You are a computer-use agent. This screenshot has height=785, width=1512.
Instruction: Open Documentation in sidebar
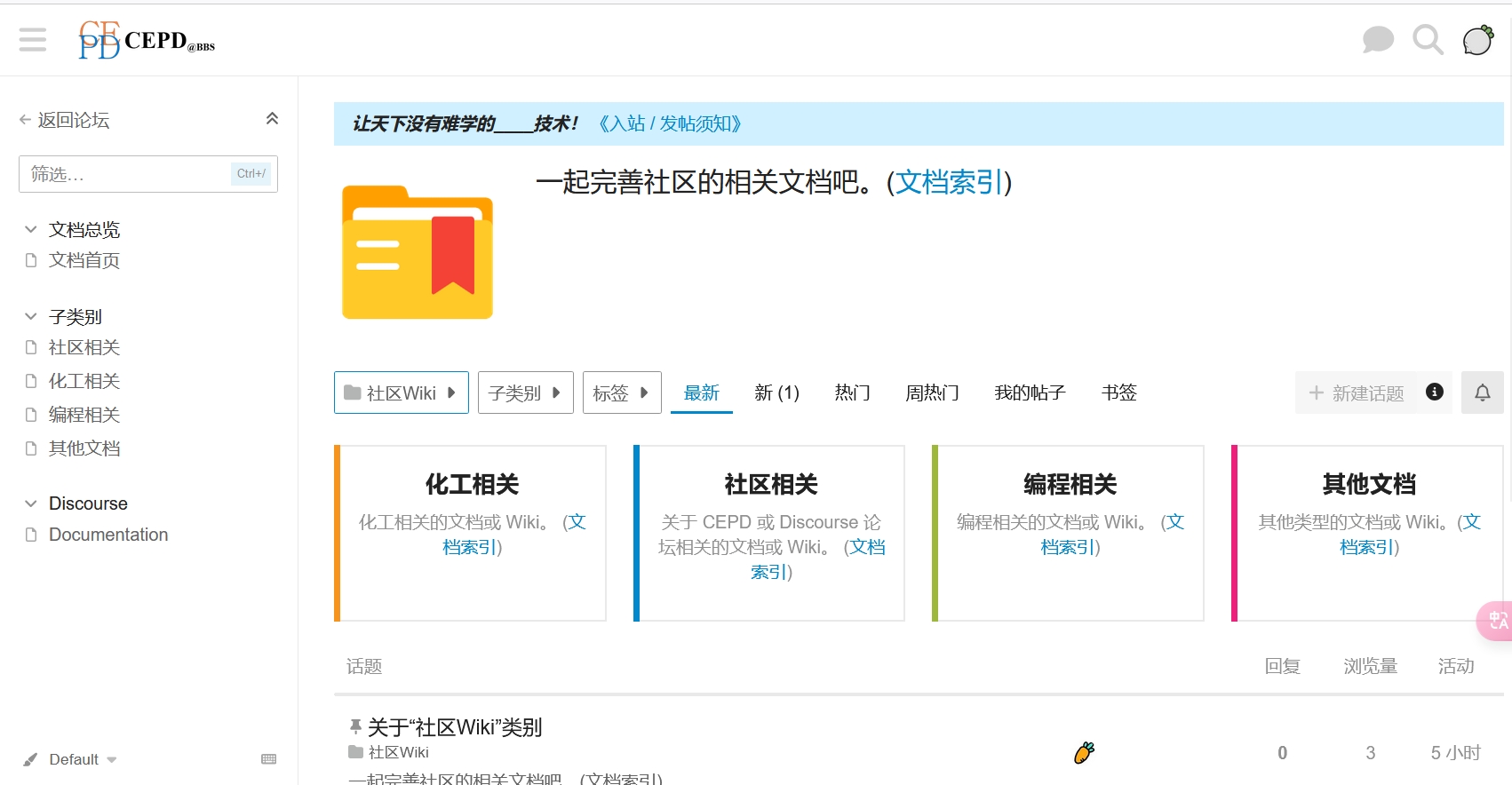108,535
